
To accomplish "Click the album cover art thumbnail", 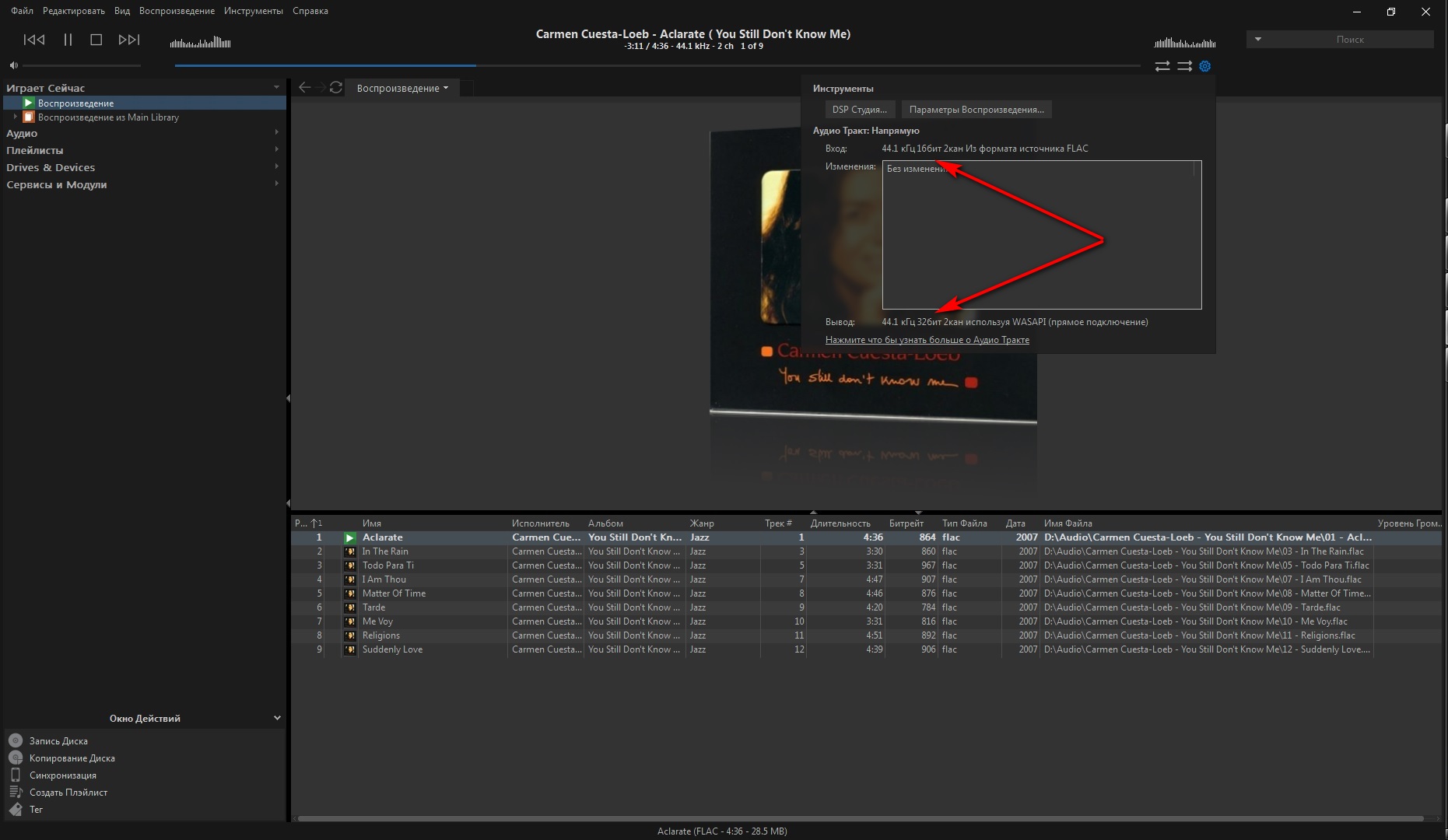I will coord(873,277).
